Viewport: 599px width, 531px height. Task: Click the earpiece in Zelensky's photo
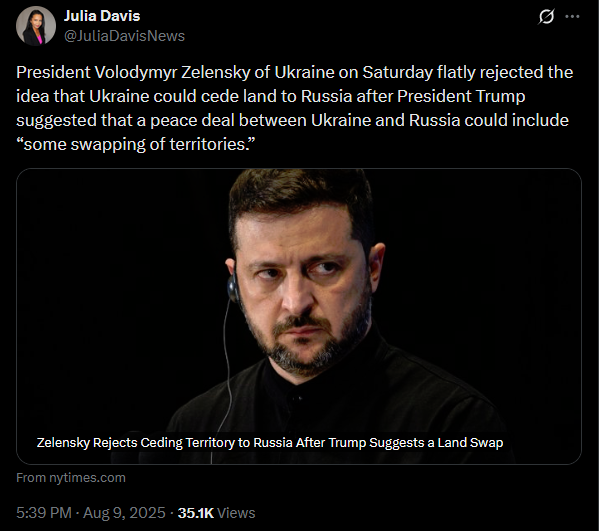pos(233,288)
